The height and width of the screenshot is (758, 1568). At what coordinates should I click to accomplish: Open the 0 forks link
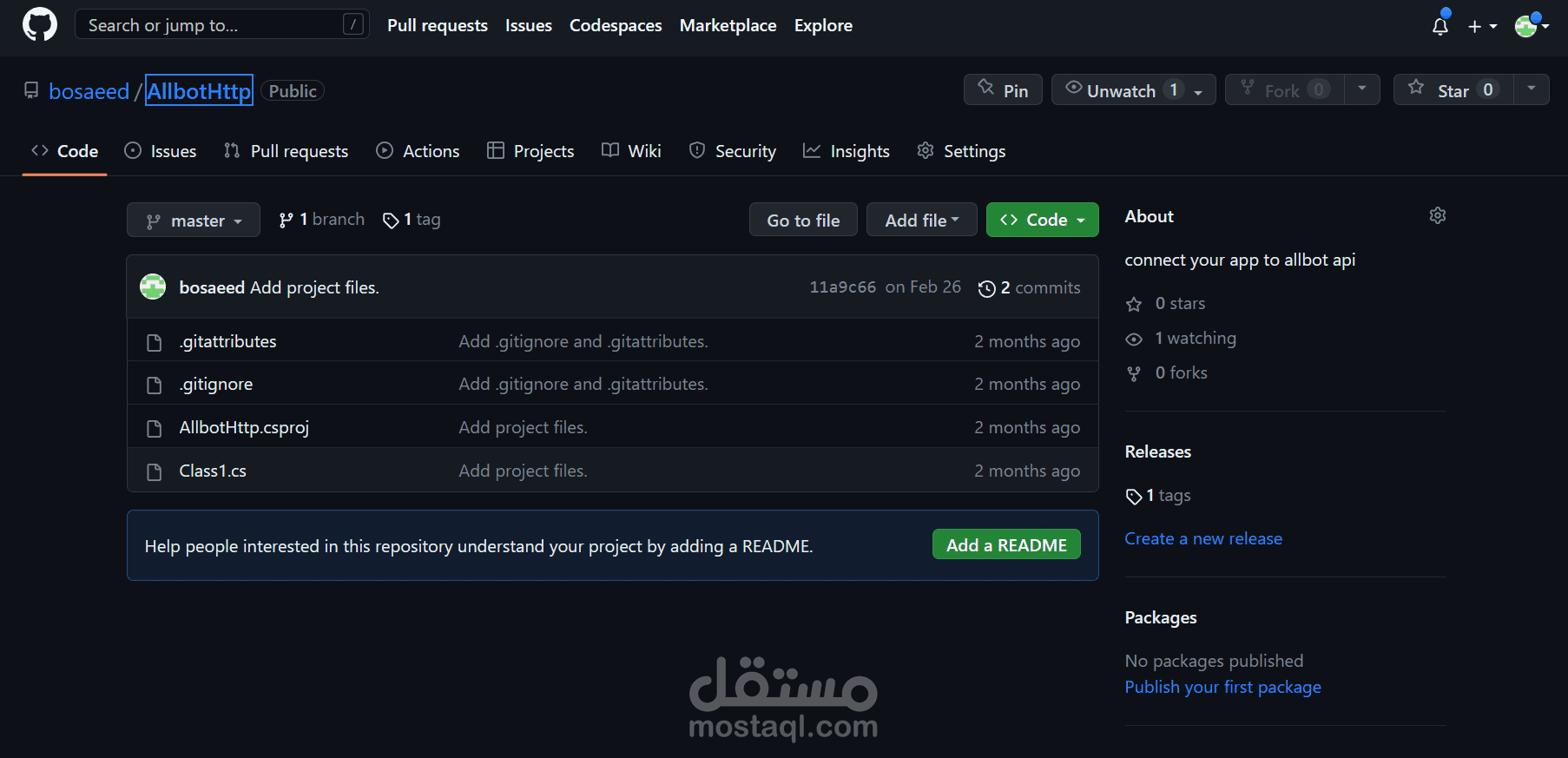pos(1167,372)
